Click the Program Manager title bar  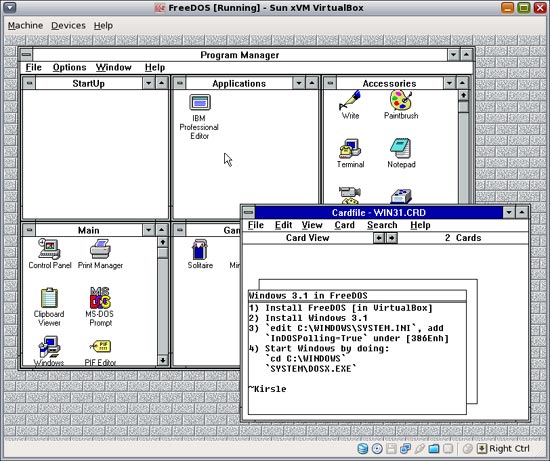point(240,55)
